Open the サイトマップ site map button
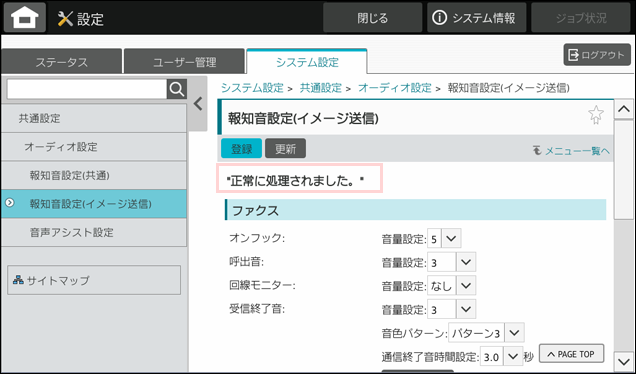Screen dimensions: 636x374 (x=94, y=280)
